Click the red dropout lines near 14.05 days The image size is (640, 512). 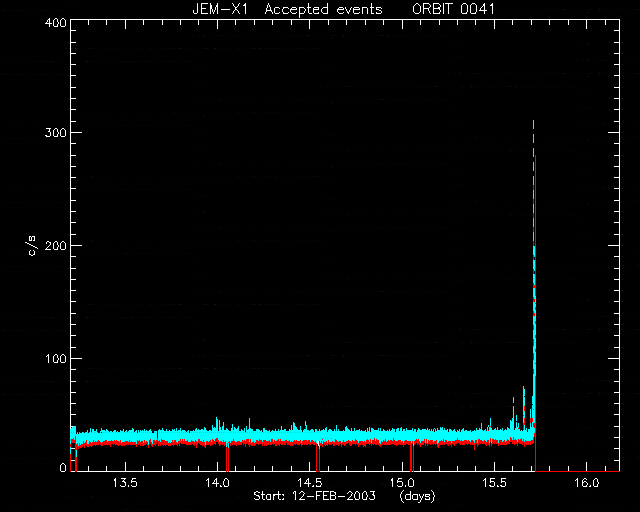tap(227, 458)
